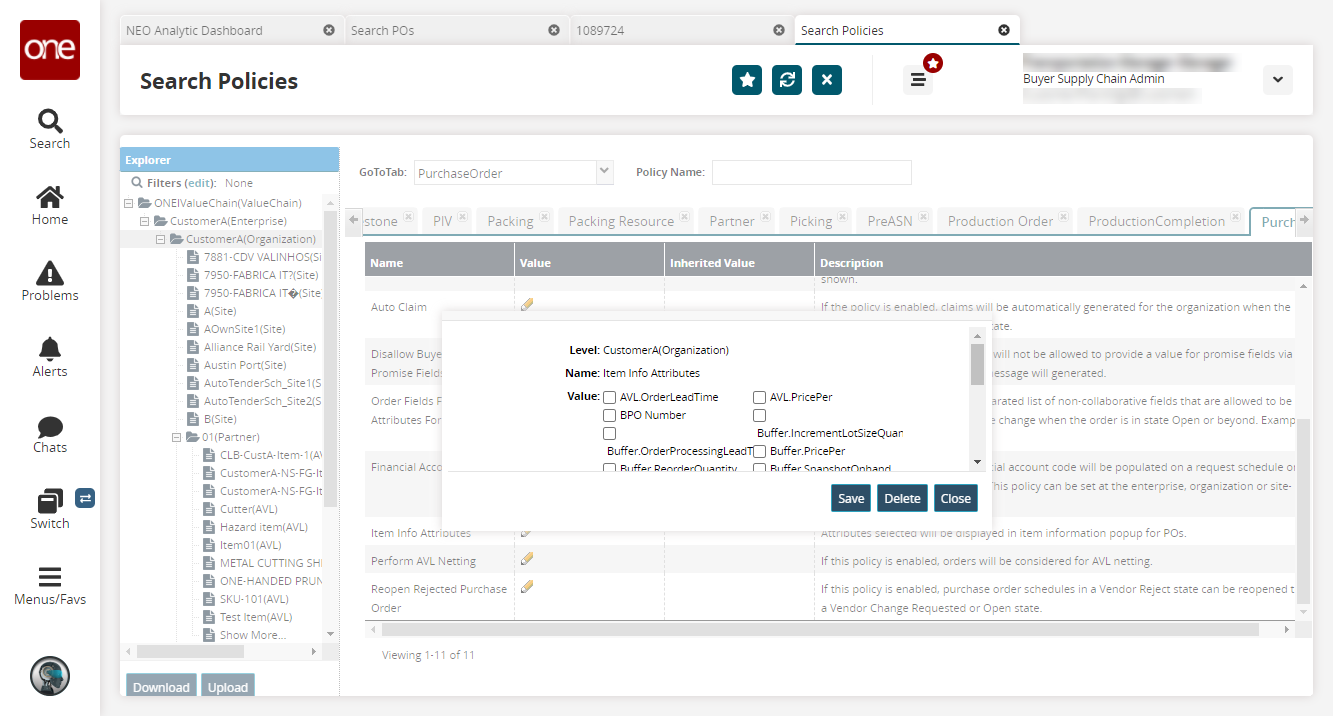Check the AVL.OrderLeadTime checkbox

[x=610, y=397]
